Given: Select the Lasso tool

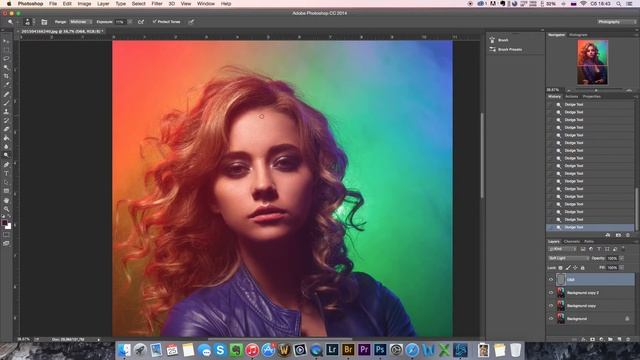Looking at the screenshot, I should (x=6, y=58).
